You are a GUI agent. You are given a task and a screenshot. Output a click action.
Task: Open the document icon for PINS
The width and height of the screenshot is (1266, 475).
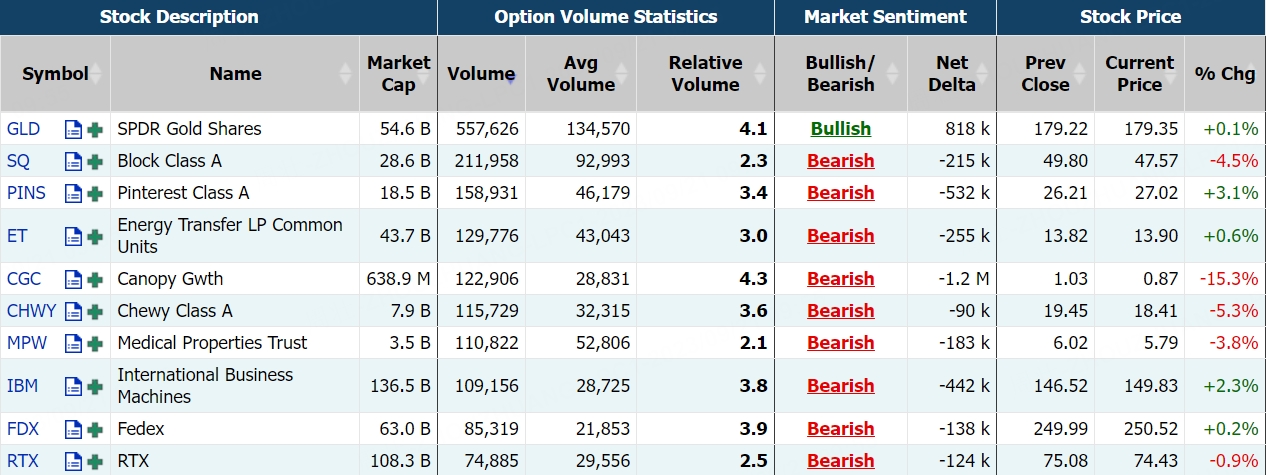point(73,193)
